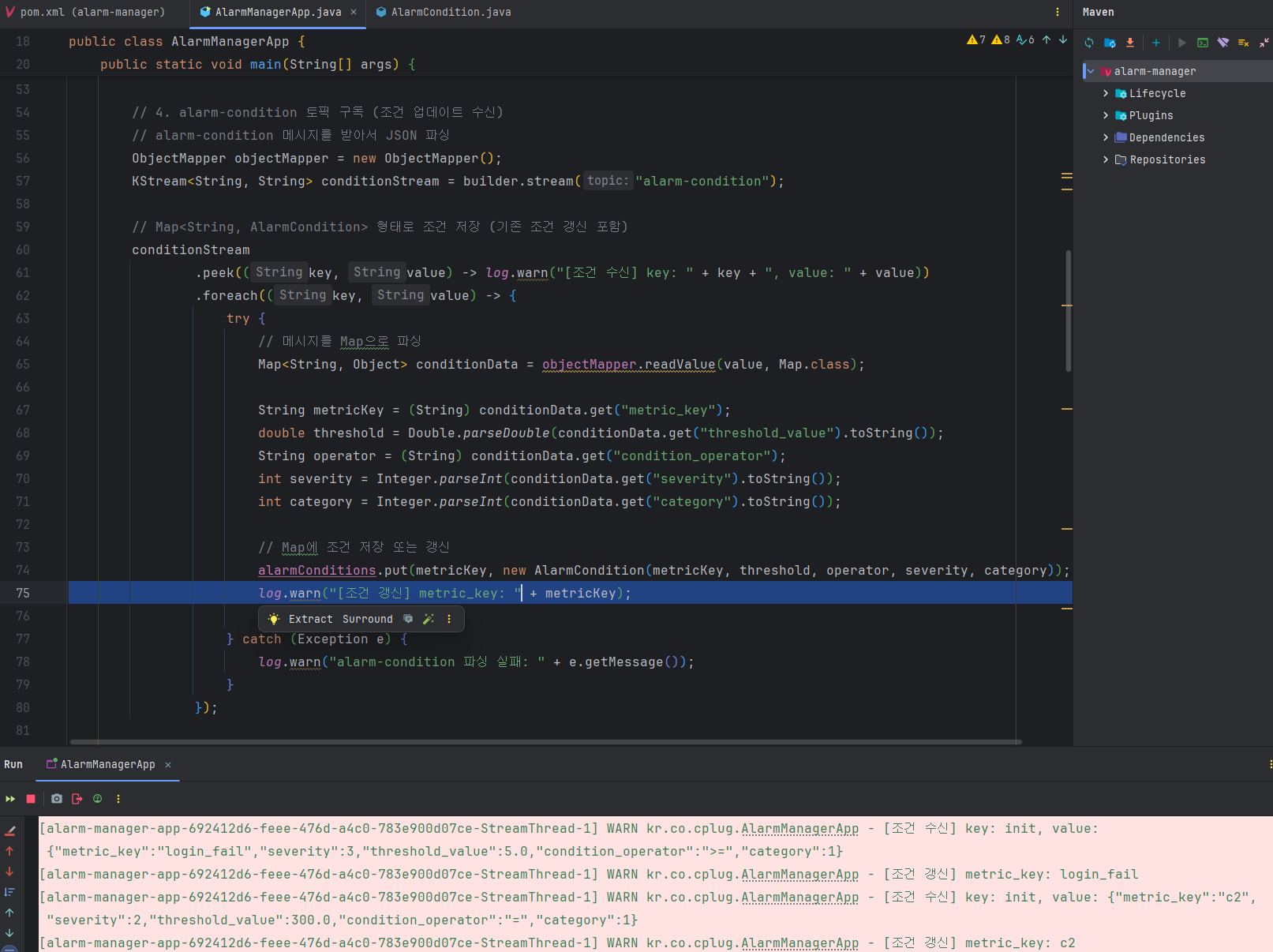
Task: Click editor horizontal scrollbar
Action: point(546,742)
